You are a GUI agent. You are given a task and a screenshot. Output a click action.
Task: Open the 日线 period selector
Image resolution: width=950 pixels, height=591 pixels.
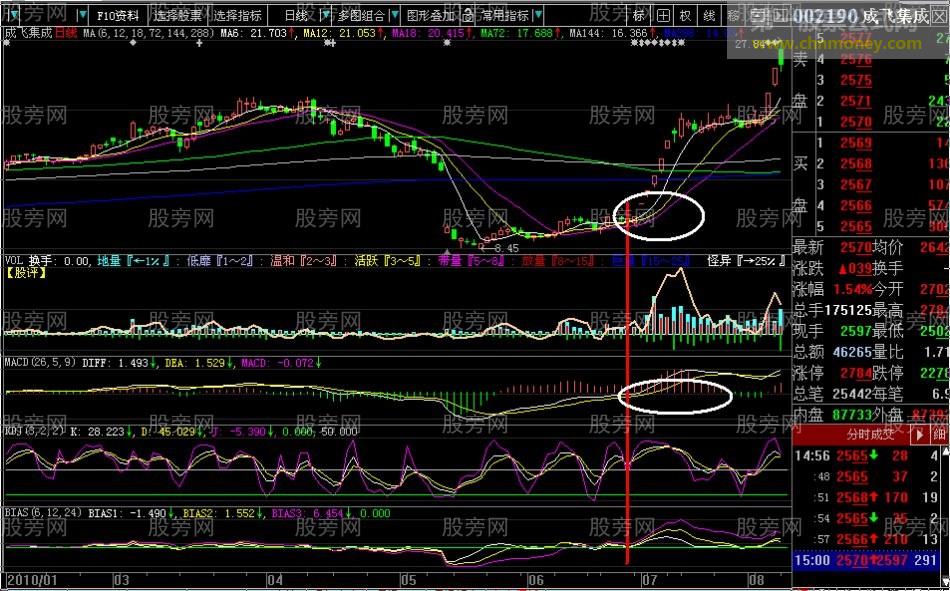pos(296,15)
